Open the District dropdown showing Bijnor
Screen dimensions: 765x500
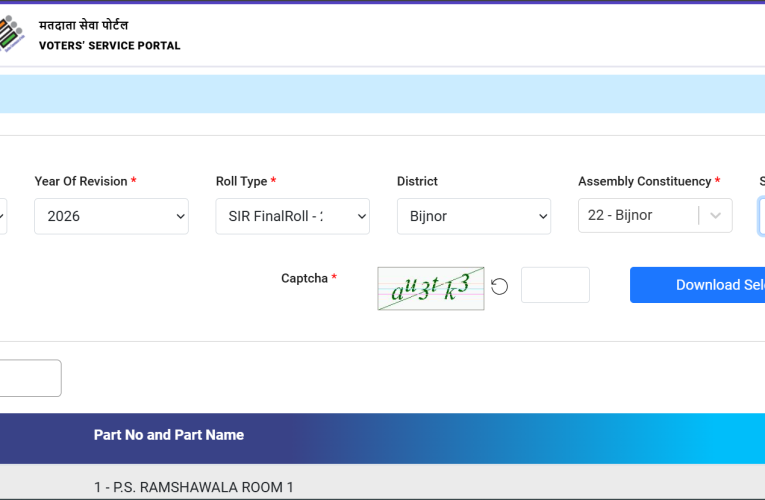473,216
